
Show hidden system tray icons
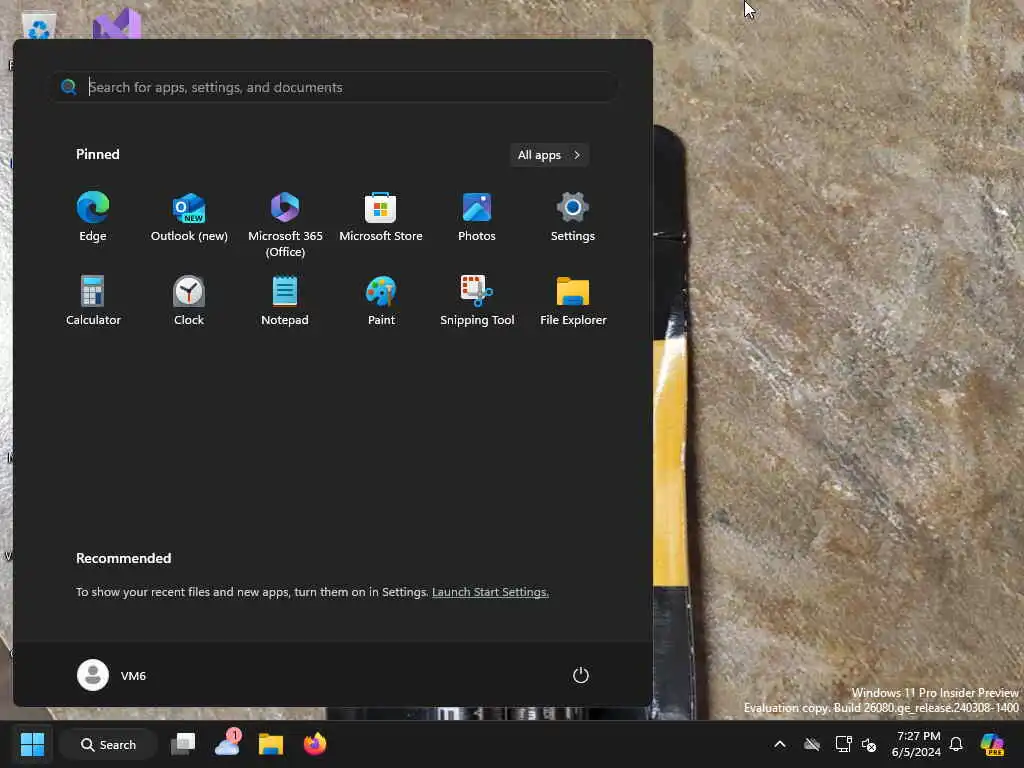coord(780,744)
